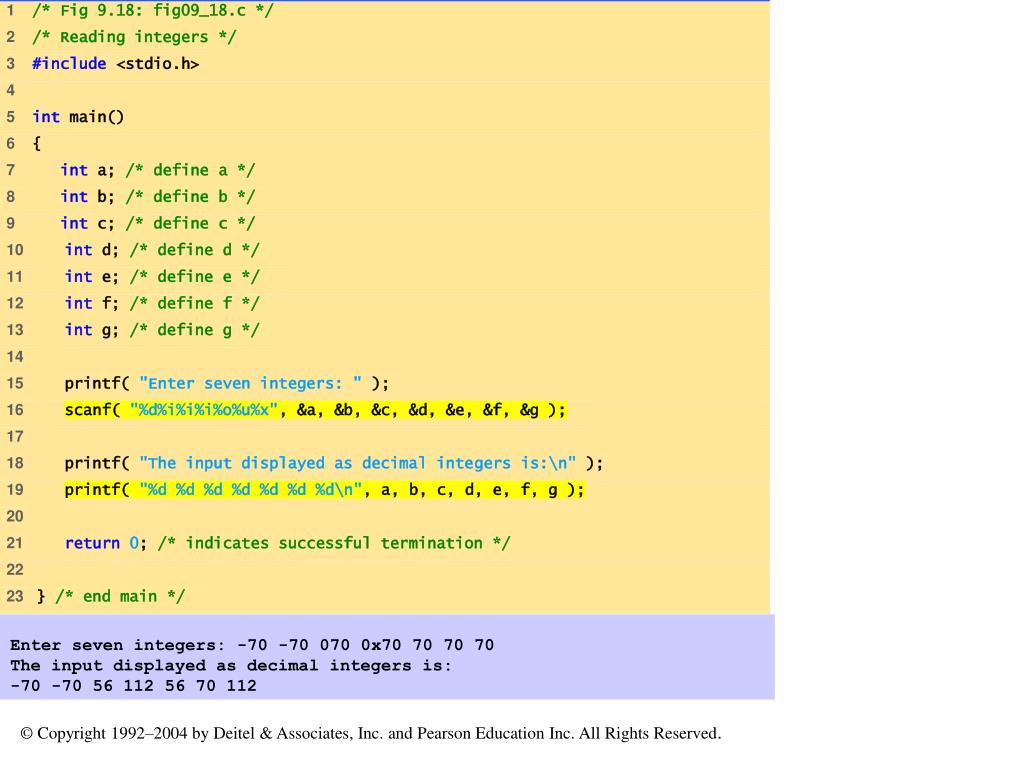Click the "int c; /* define c */" line

point(158,224)
